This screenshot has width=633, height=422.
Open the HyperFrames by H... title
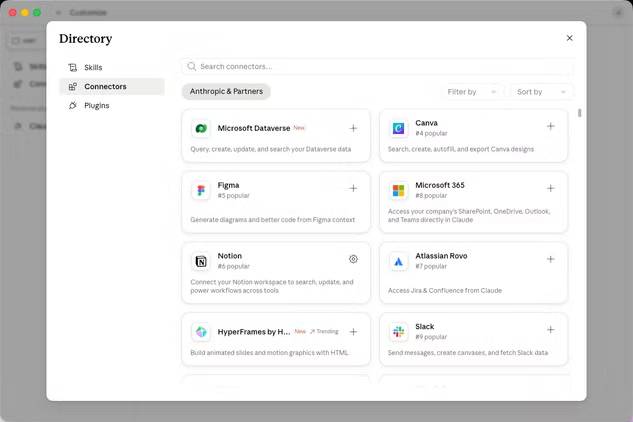pyautogui.click(x=254, y=332)
